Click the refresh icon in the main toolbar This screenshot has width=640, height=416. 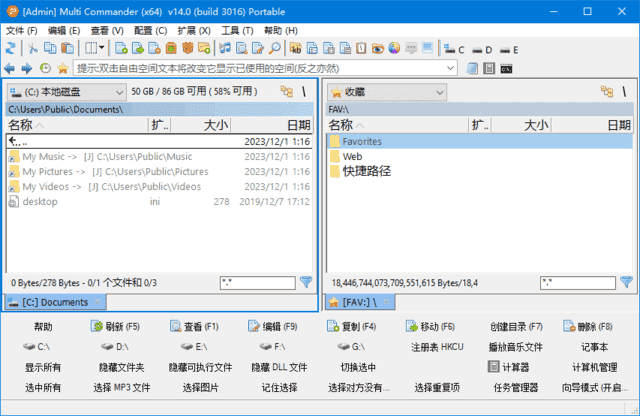pos(10,48)
